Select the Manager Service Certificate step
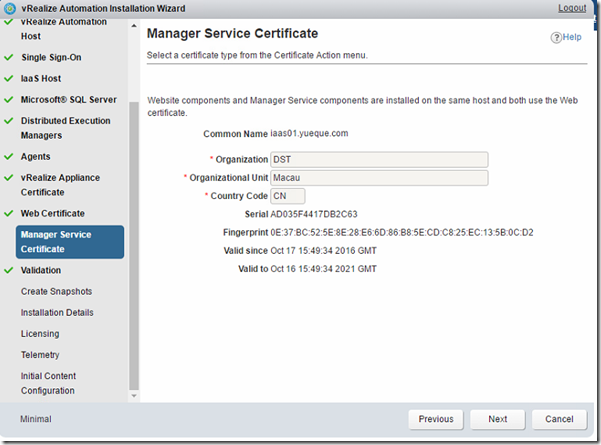The width and height of the screenshot is (601, 445). tap(70, 242)
